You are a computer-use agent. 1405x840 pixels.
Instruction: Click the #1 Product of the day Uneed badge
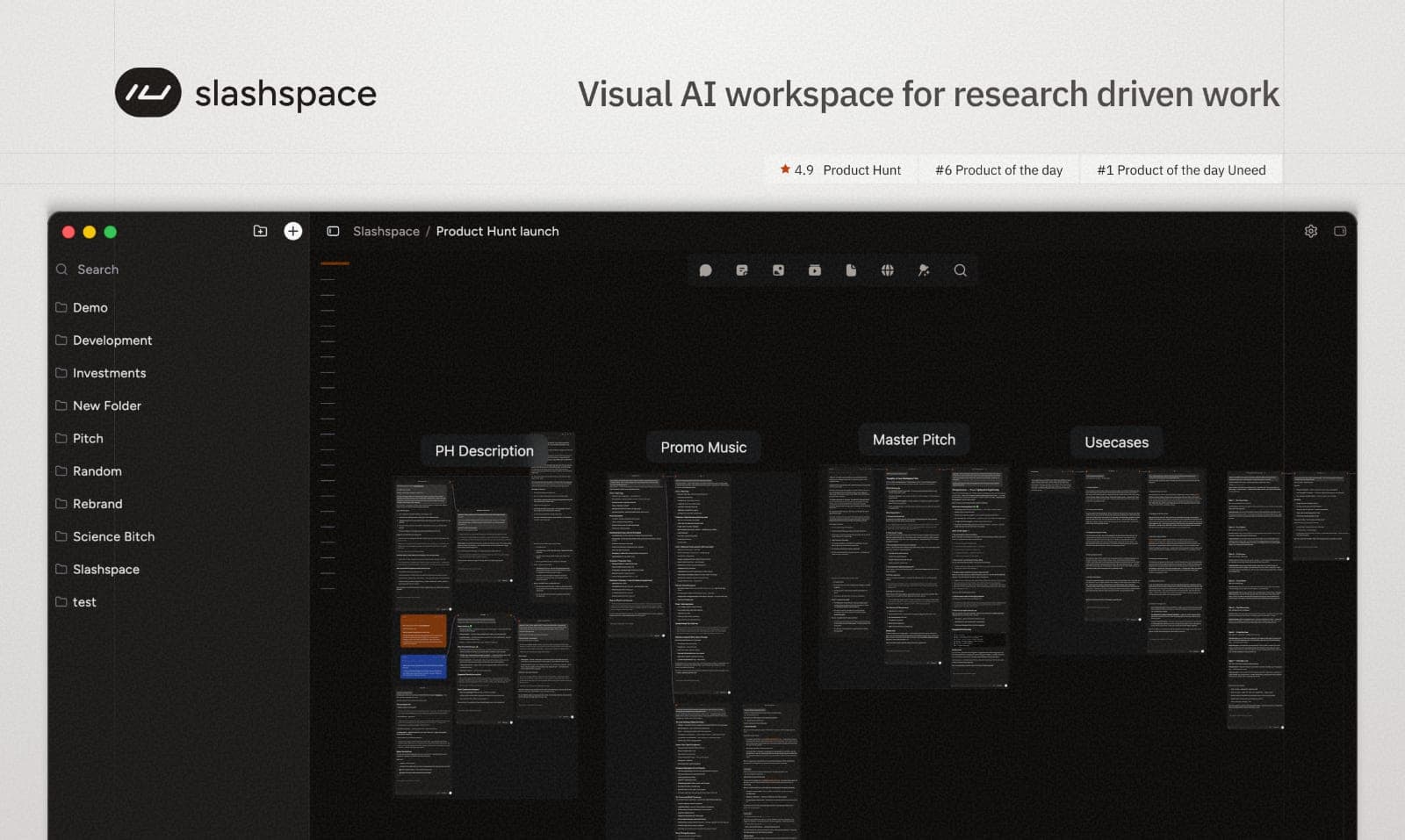coord(1181,170)
